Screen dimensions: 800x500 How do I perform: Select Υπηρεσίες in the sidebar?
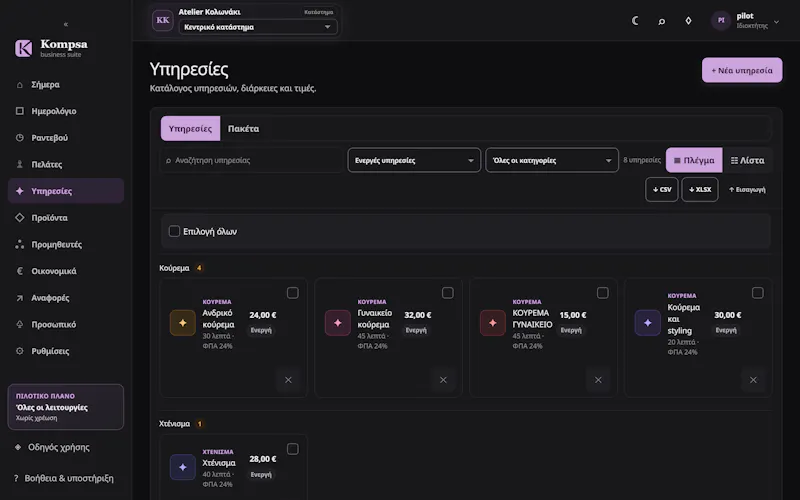(66, 191)
